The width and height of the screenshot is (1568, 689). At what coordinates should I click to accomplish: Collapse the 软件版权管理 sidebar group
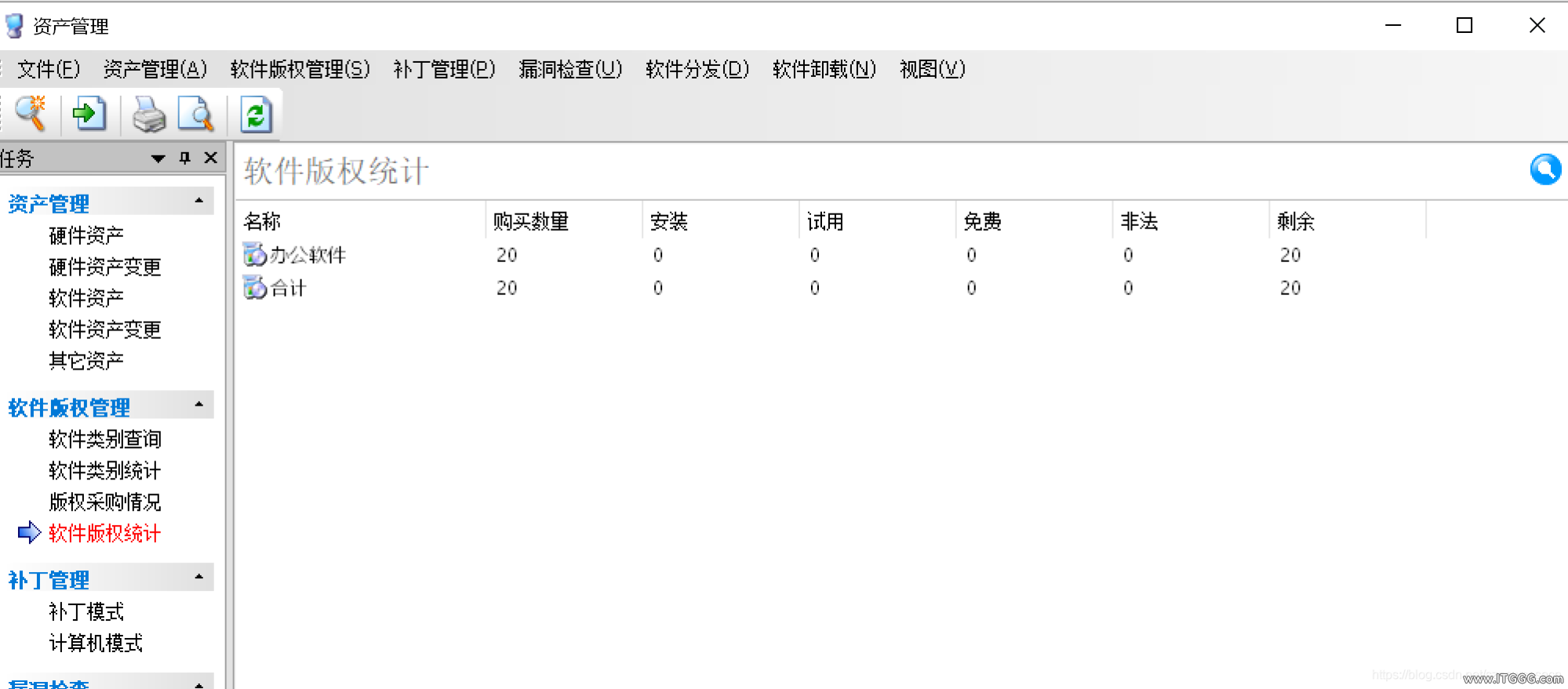(199, 406)
